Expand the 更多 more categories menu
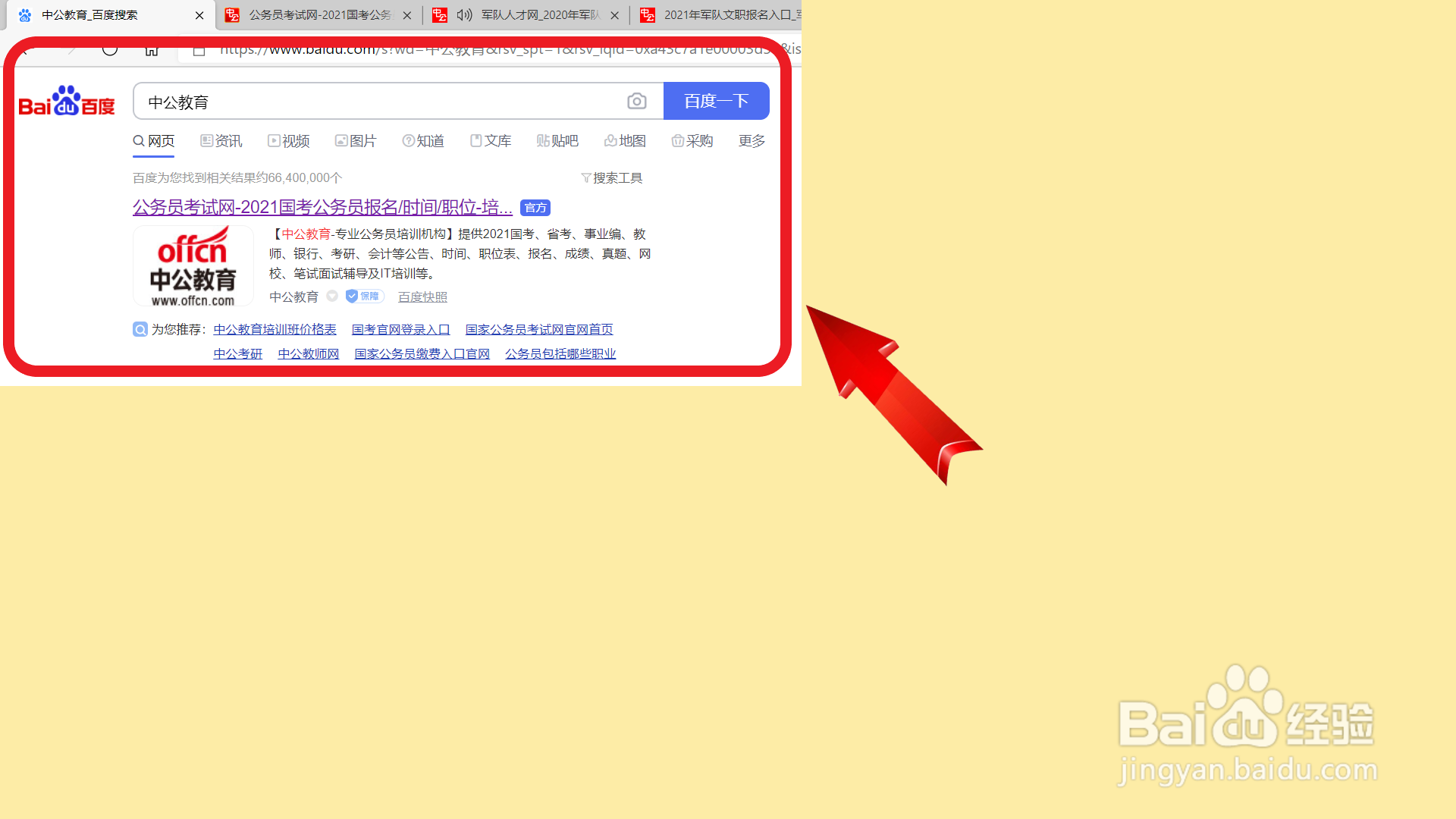Screen dimensions: 1456x819 tap(750, 140)
